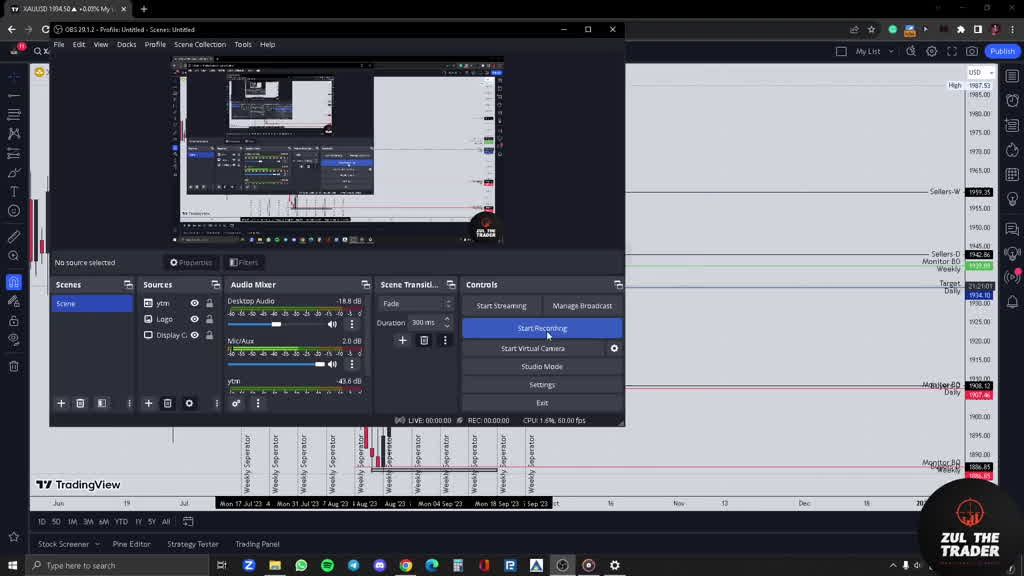Delete the selected scene with trash icon

point(80,403)
